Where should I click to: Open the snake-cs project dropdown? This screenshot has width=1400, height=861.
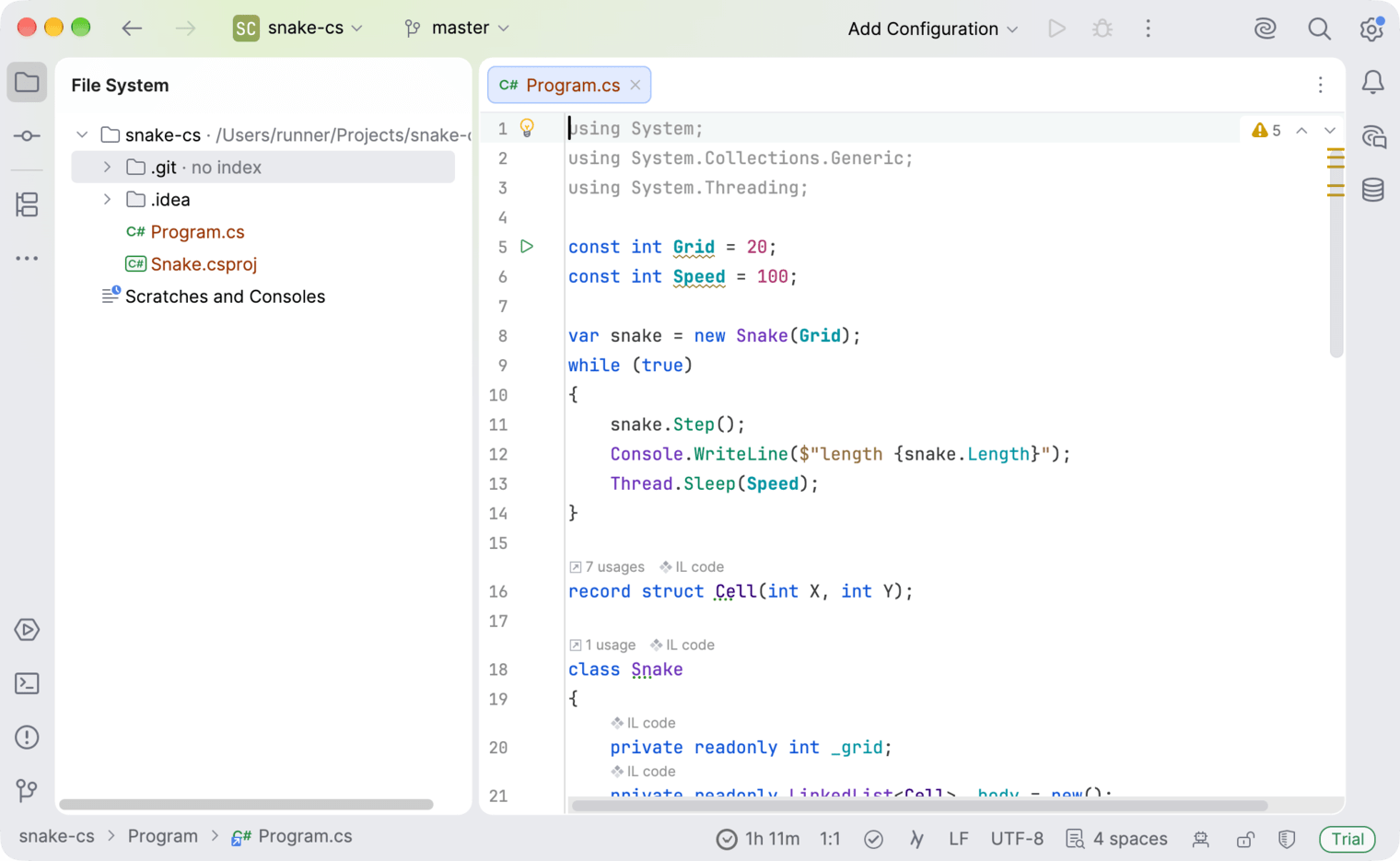pos(298,29)
